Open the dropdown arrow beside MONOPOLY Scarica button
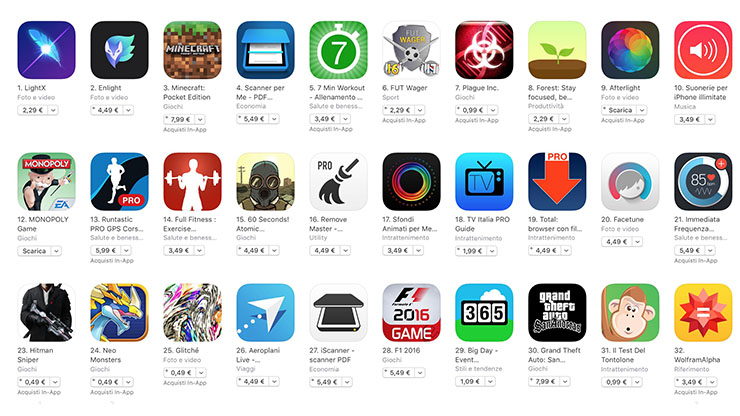 coord(56,251)
